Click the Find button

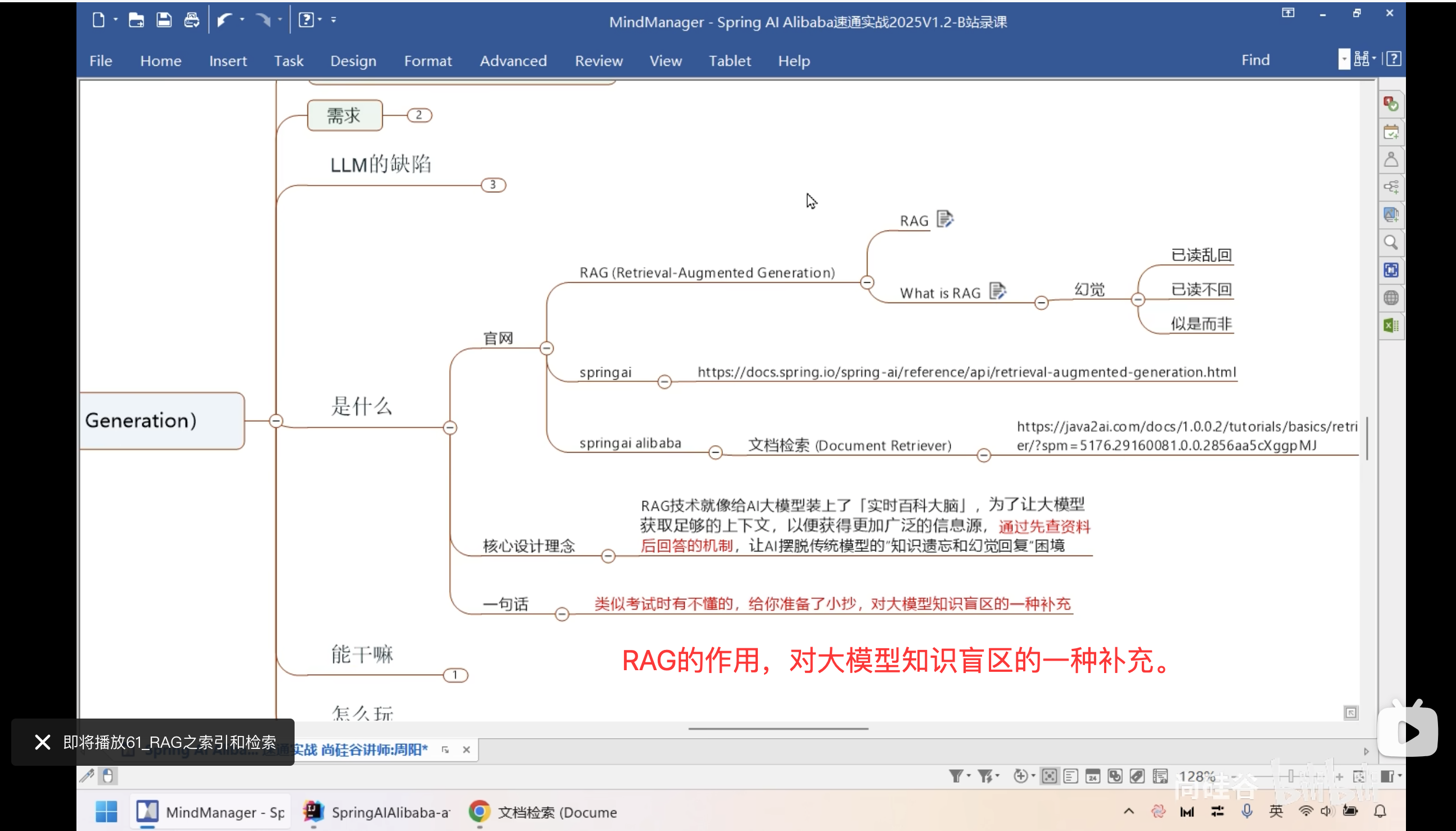click(1256, 60)
